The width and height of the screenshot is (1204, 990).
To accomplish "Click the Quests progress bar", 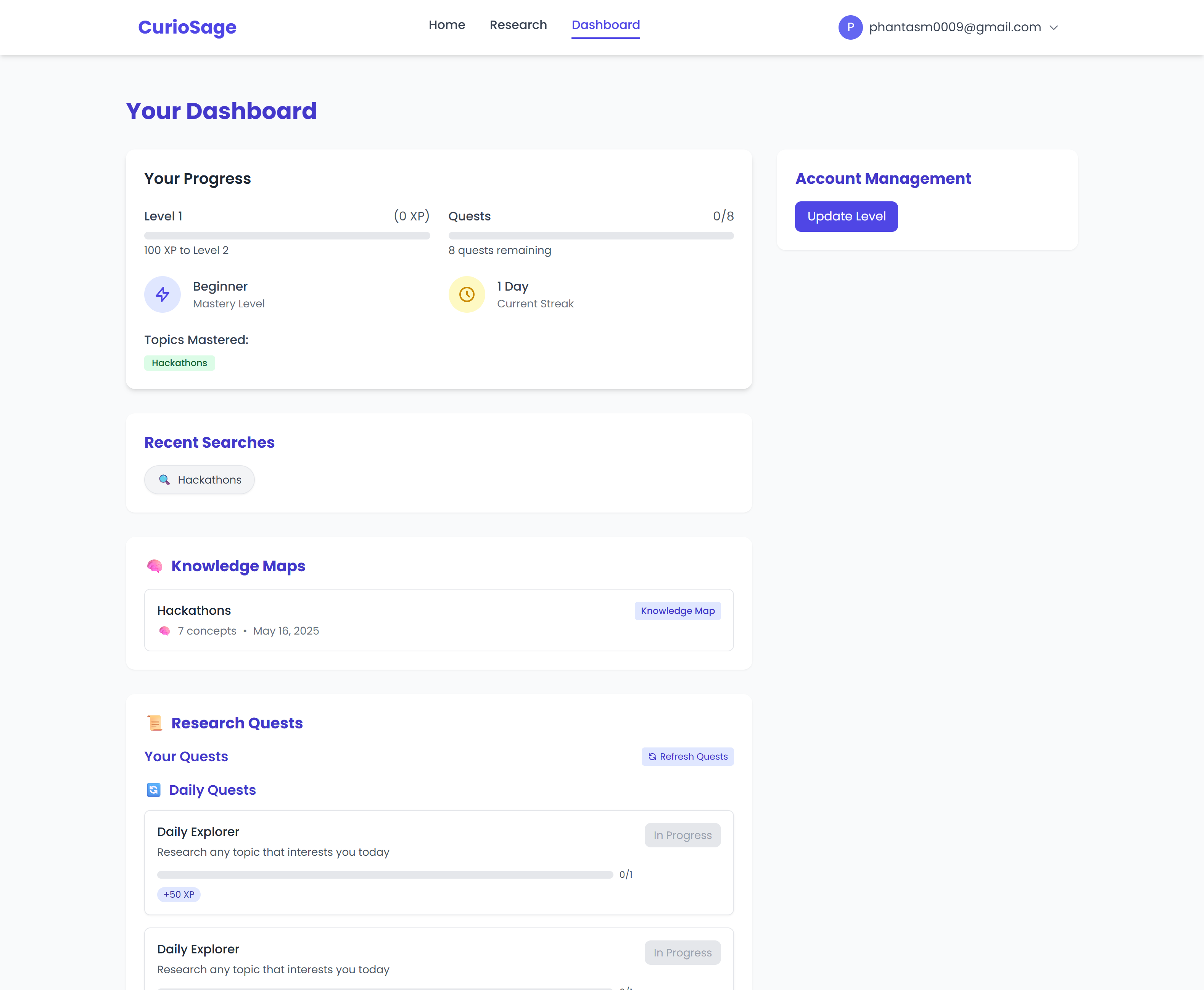I will coord(591,236).
